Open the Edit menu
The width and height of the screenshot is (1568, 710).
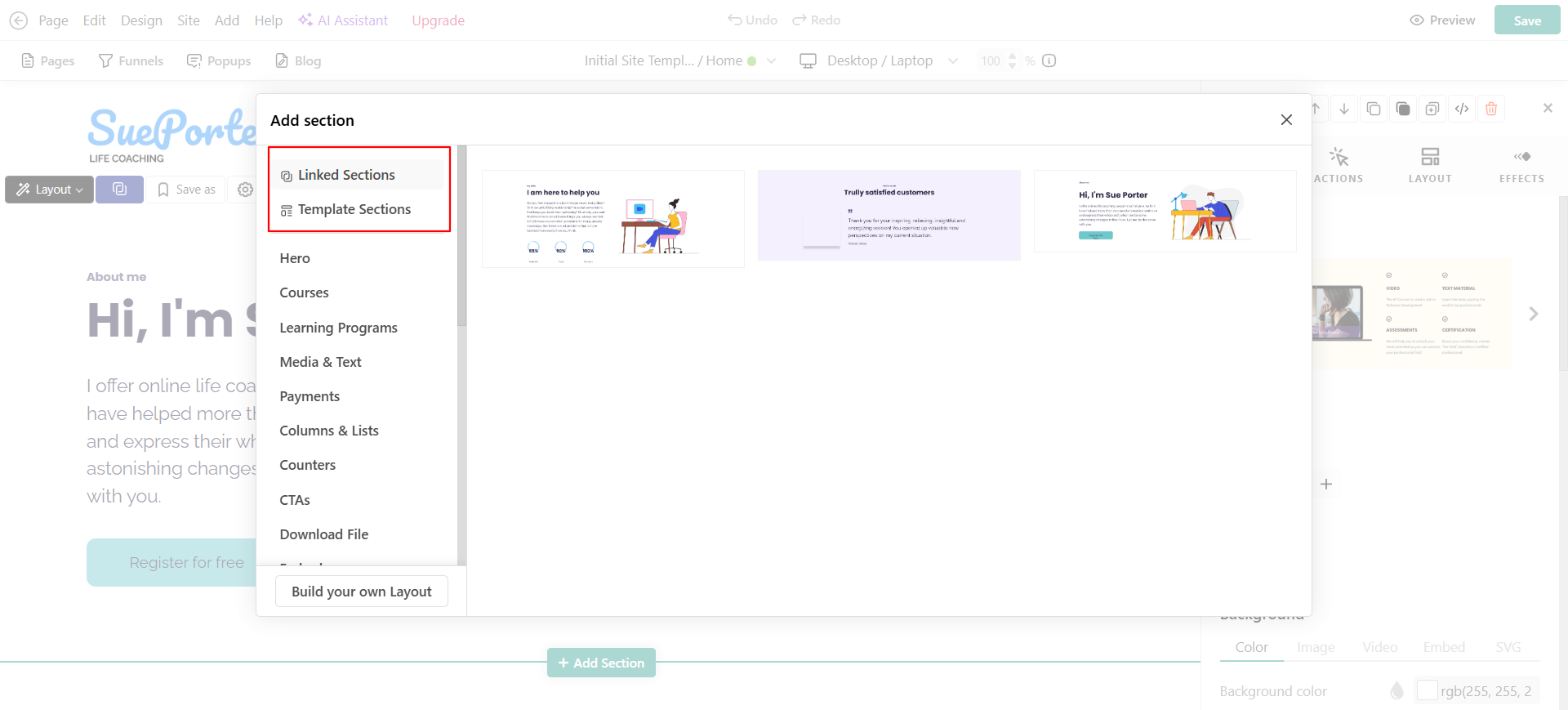(94, 20)
